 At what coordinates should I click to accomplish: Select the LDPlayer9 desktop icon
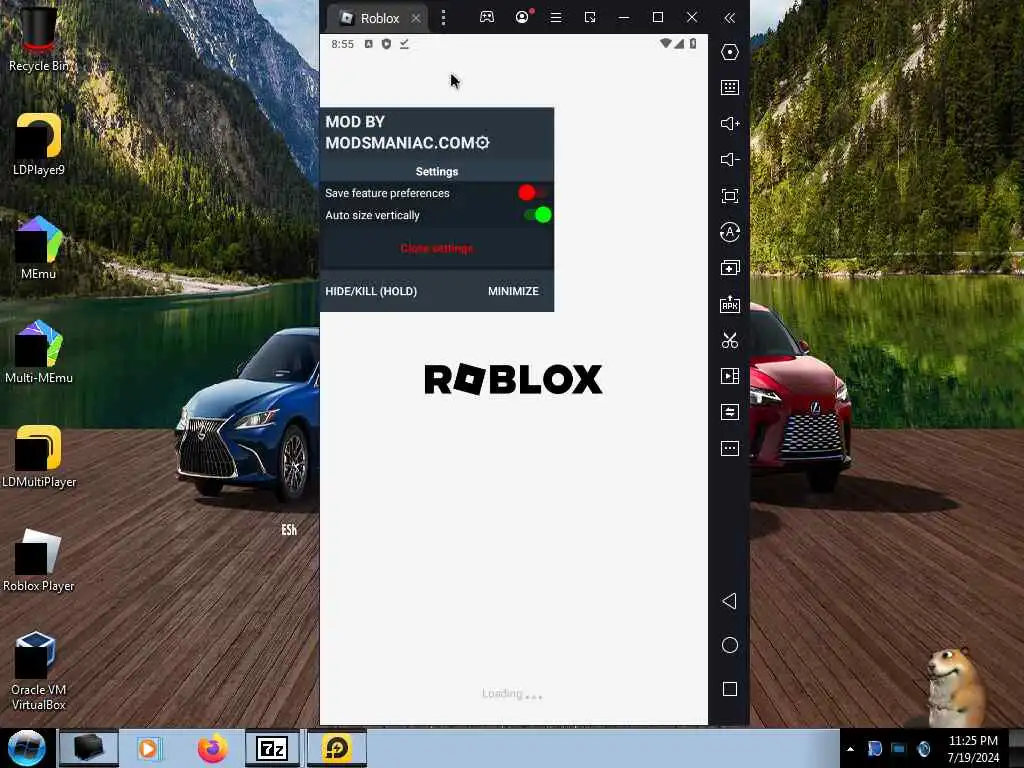pos(39,144)
